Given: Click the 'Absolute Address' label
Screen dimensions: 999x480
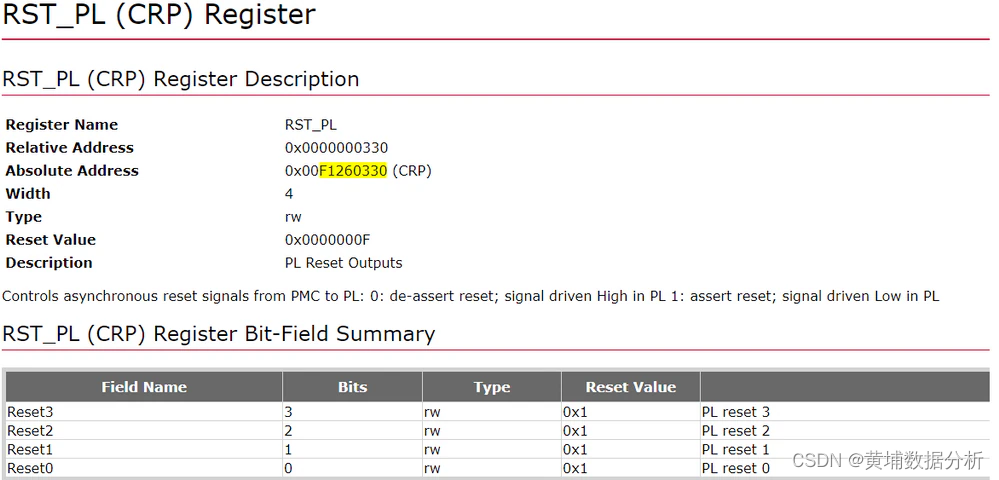Looking at the screenshot, I should 72,171.
